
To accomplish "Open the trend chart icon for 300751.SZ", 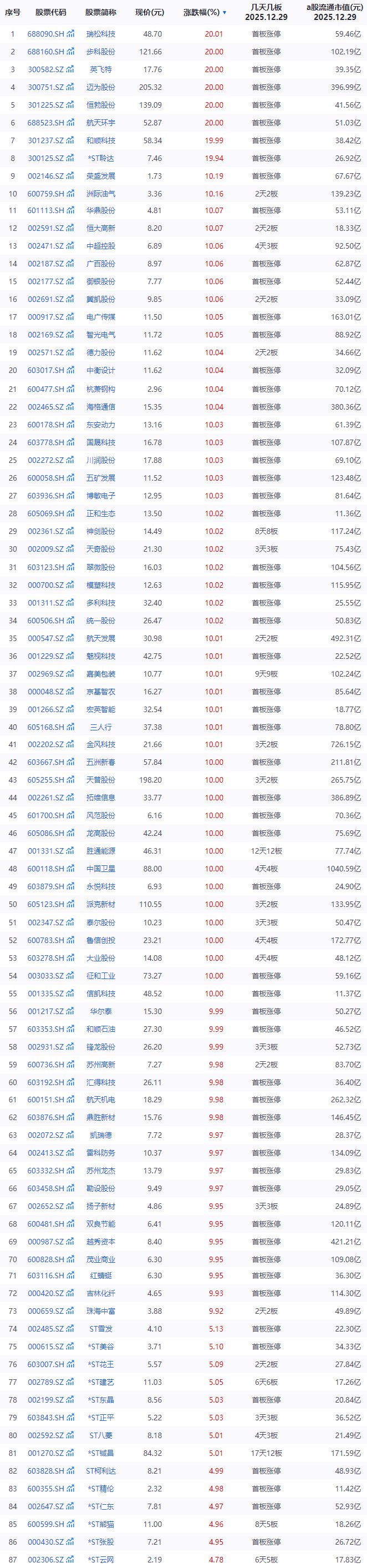I will coord(70,88).
